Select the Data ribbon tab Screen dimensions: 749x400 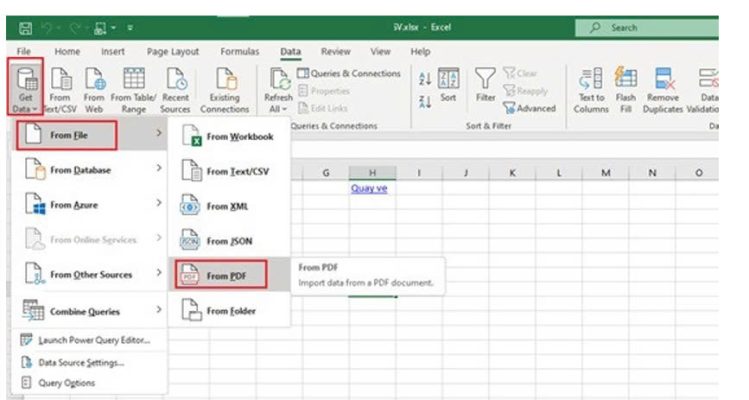tap(290, 52)
